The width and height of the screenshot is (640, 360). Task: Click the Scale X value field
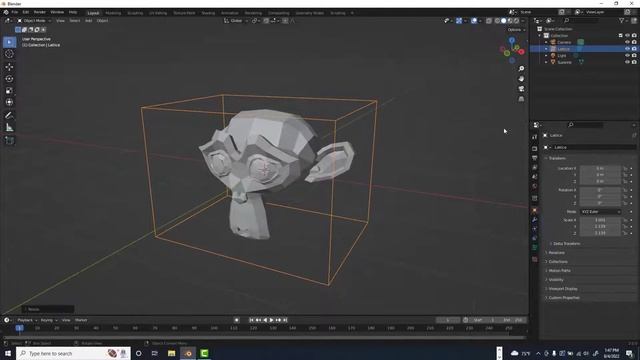(600, 220)
